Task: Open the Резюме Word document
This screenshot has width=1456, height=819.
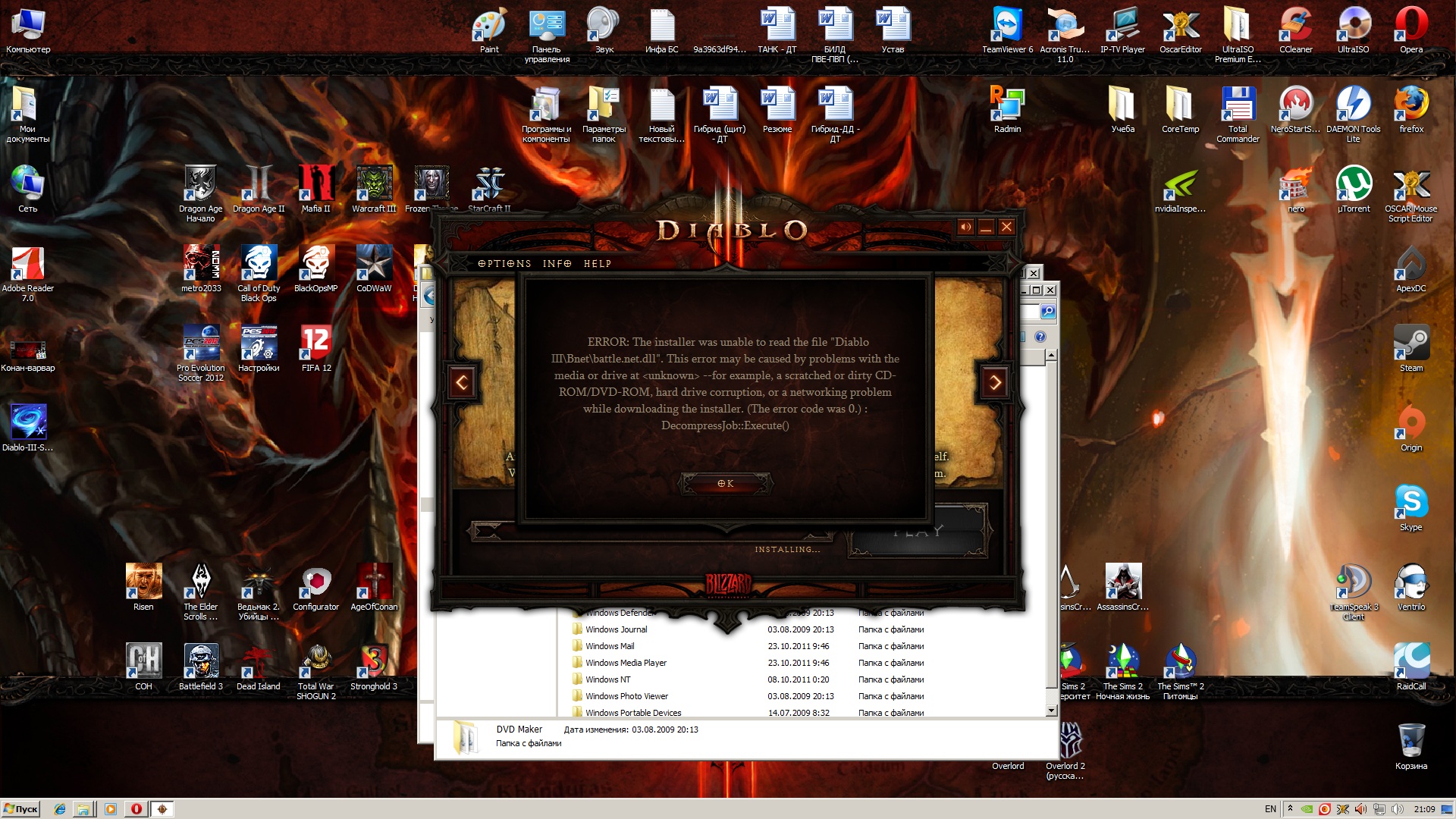Action: tap(777, 110)
